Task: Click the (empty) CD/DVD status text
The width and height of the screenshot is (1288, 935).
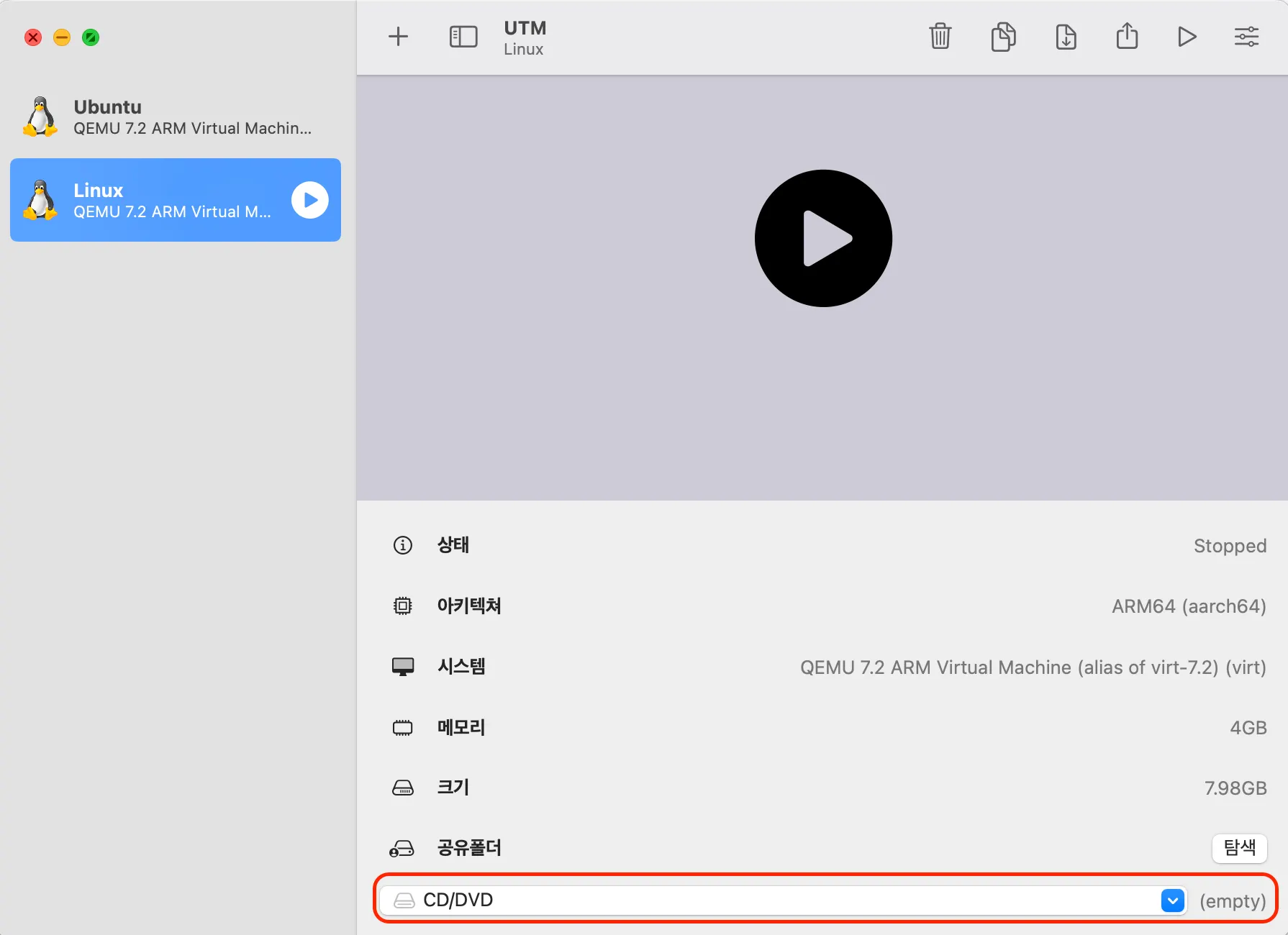Action: click(1233, 901)
